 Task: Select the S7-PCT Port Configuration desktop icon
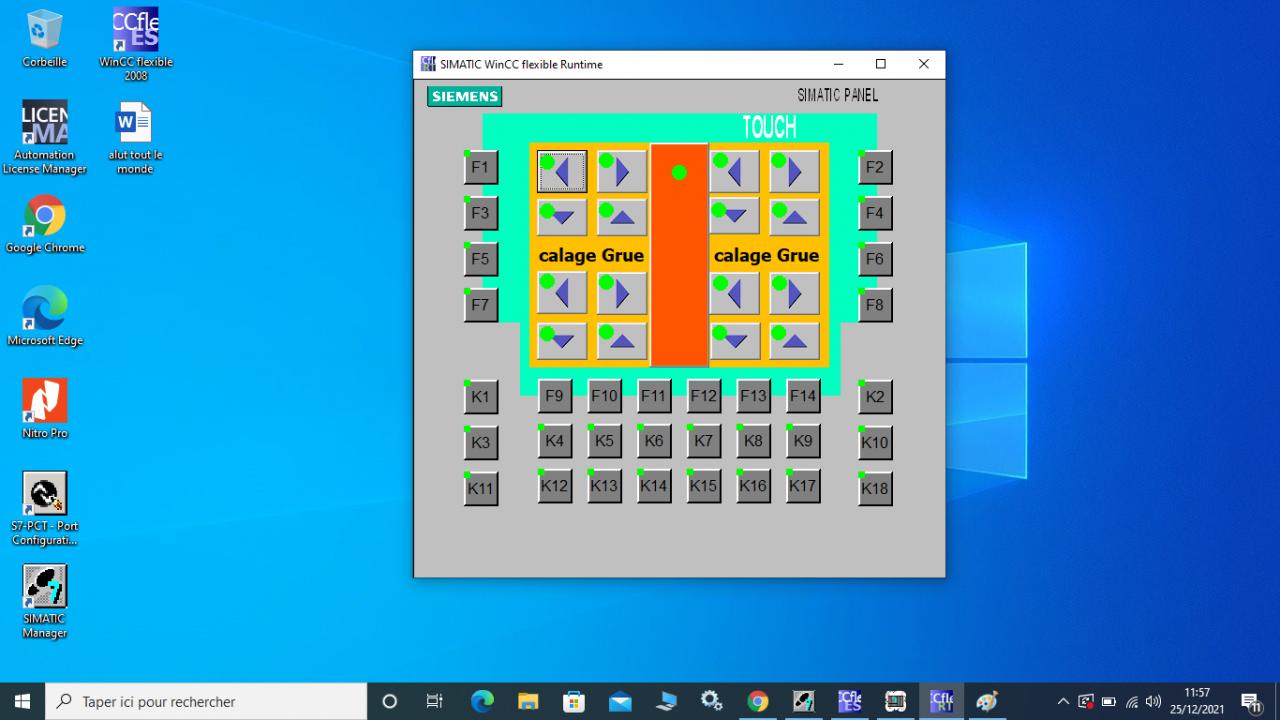pos(45,509)
